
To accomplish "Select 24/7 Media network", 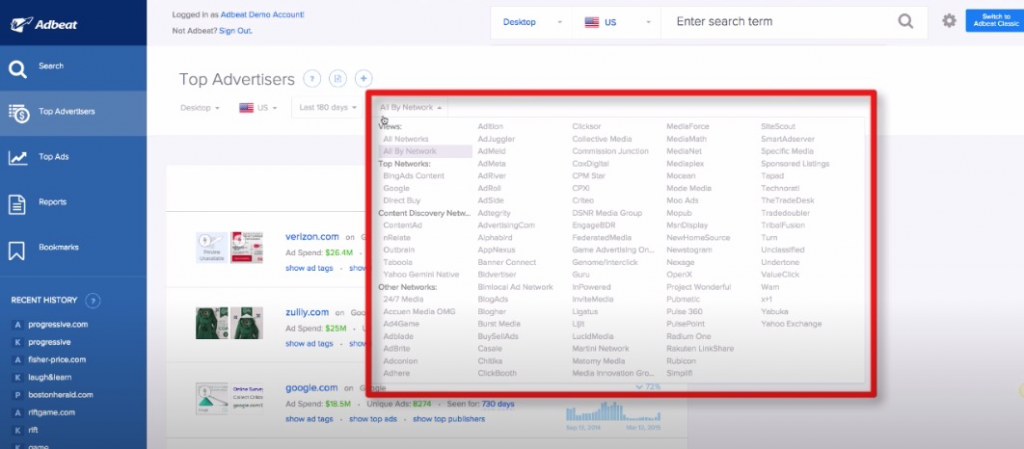I will [x=403, y=300].
